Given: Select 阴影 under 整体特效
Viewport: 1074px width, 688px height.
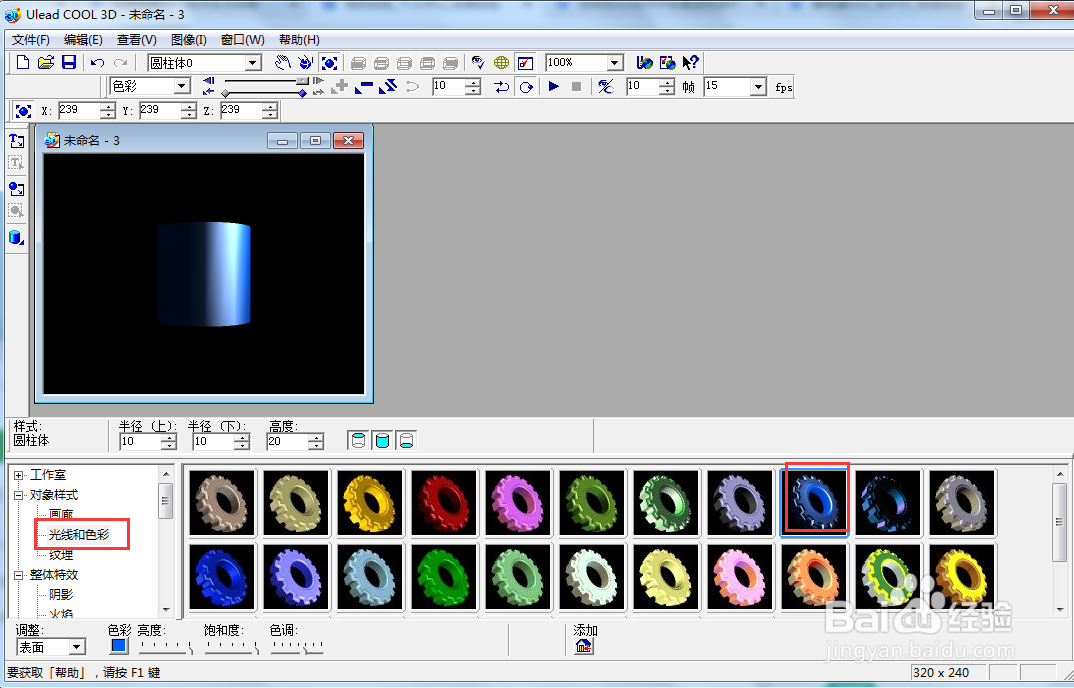Looking at the screenshot, I should click(61, 595).
